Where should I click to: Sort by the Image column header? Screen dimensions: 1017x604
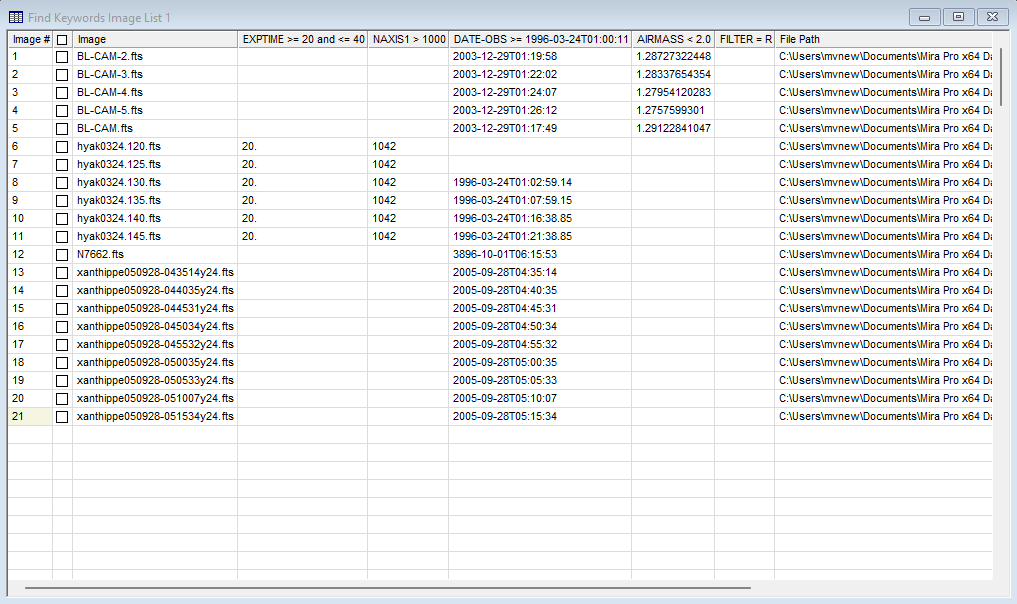(x=155, y=39)
